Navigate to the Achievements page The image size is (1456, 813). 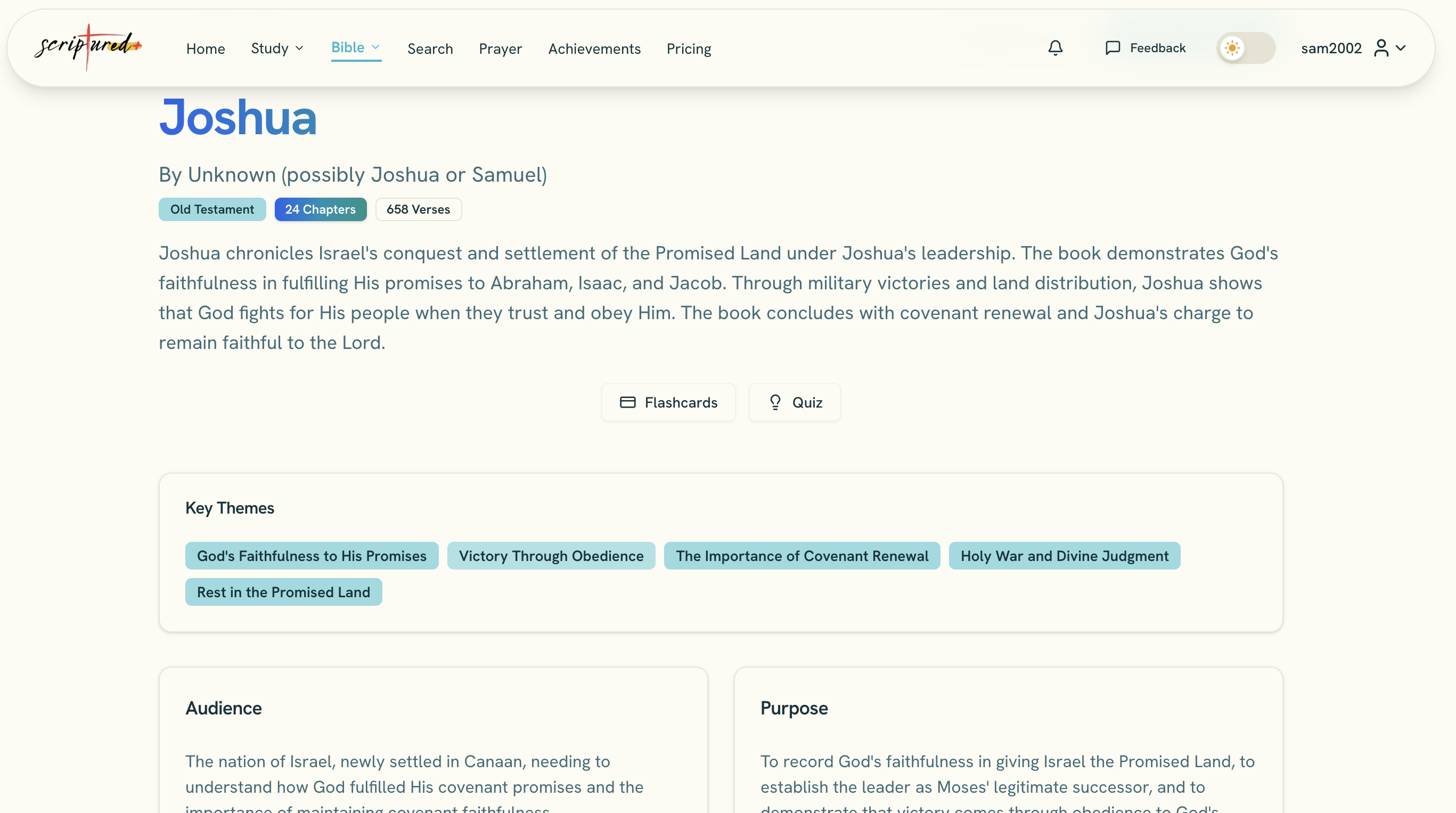coord(594,48)
